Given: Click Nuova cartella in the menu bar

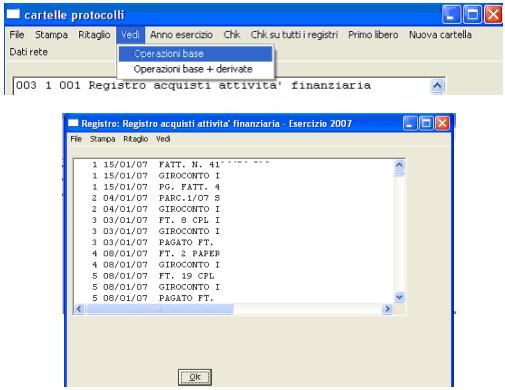Looking at the screenshot, I should [x=440, y=35].
